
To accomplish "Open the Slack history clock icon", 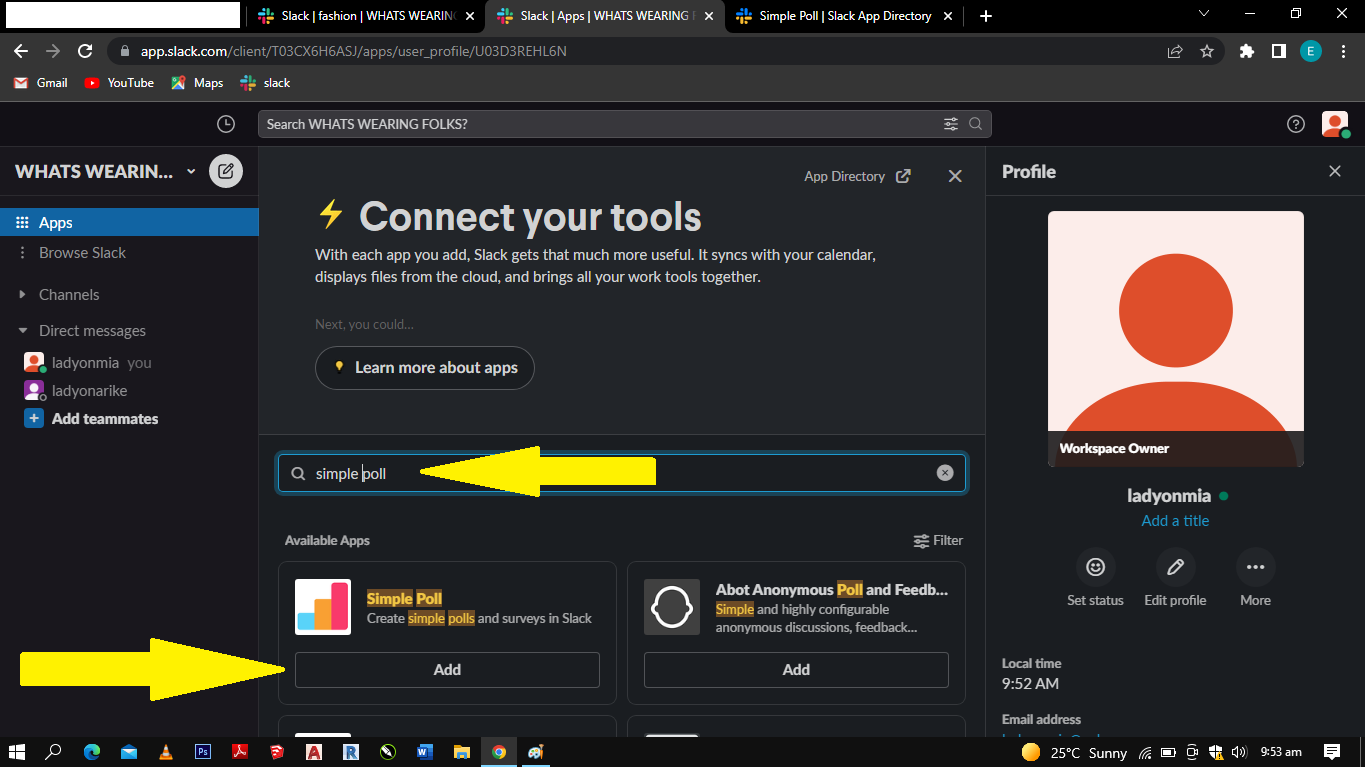I will [x=226, y=124].
